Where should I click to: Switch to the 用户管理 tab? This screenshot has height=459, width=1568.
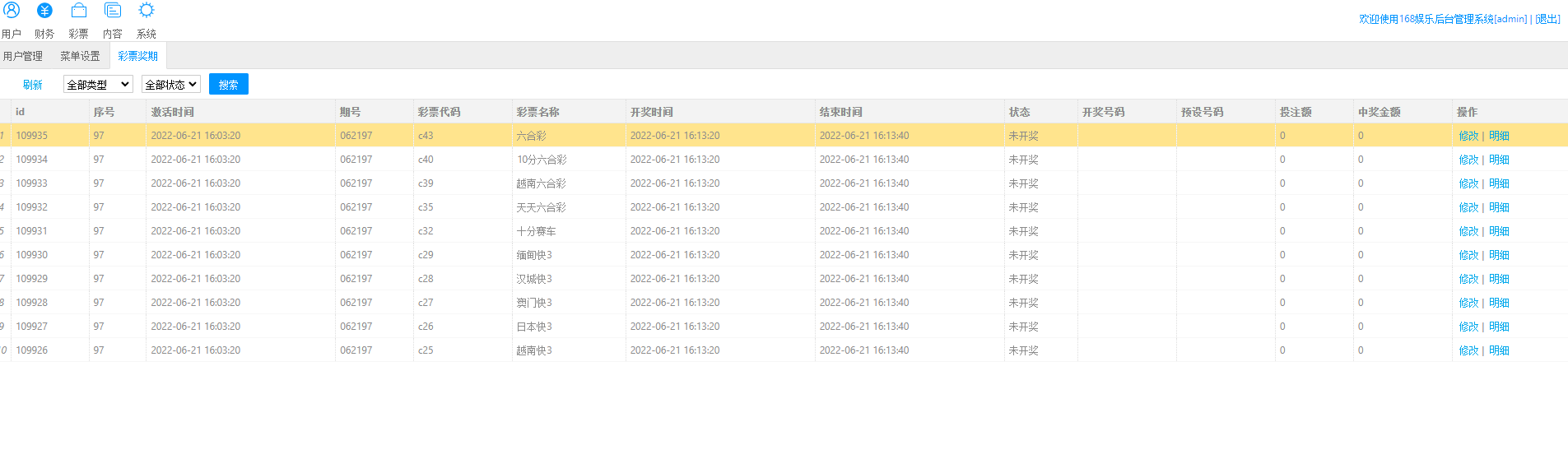pyautogui.click(x=23, y=56)
